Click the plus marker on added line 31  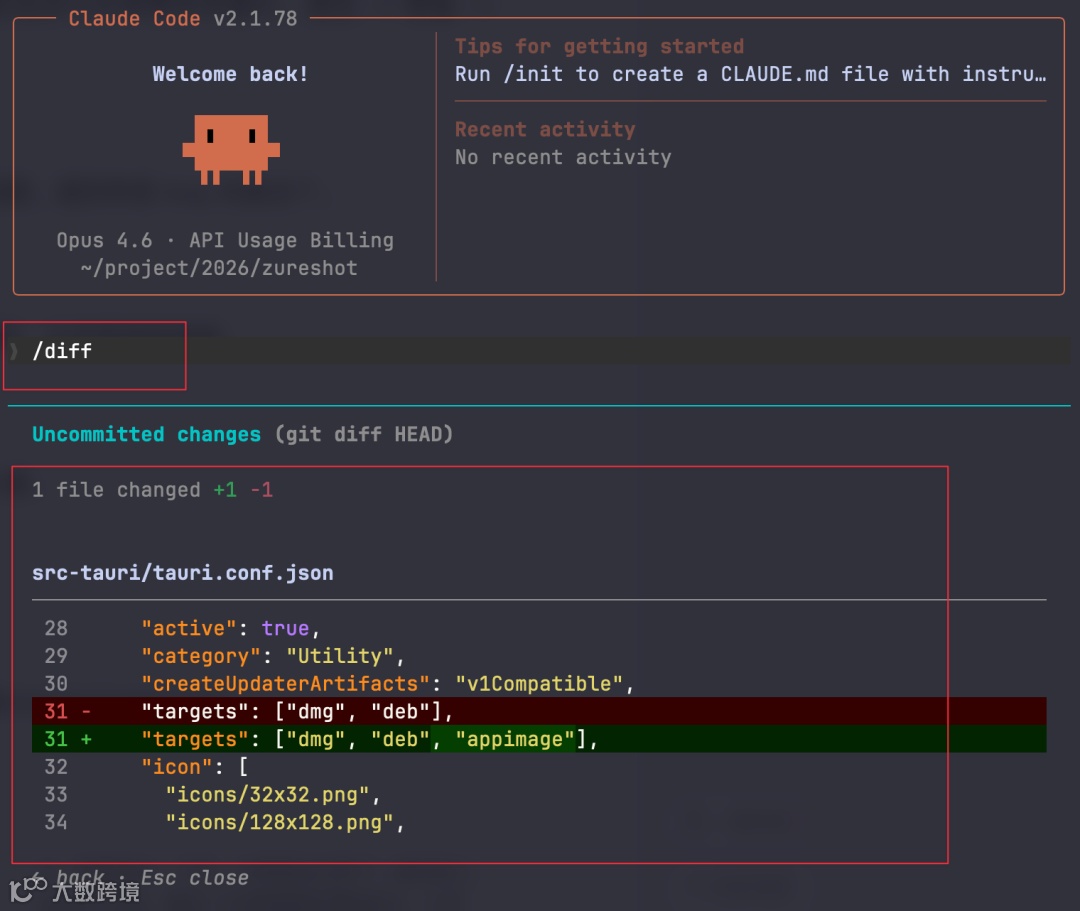[86, 739]
